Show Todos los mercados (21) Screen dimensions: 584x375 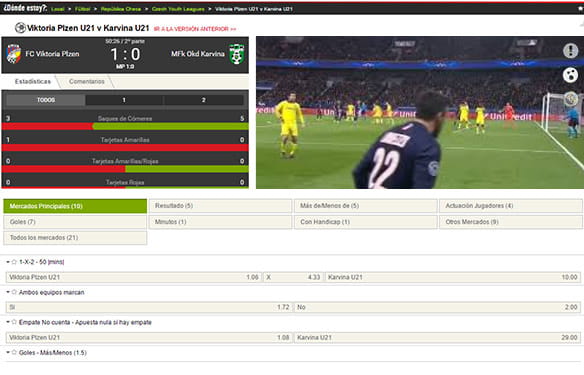tap(75, 238)
